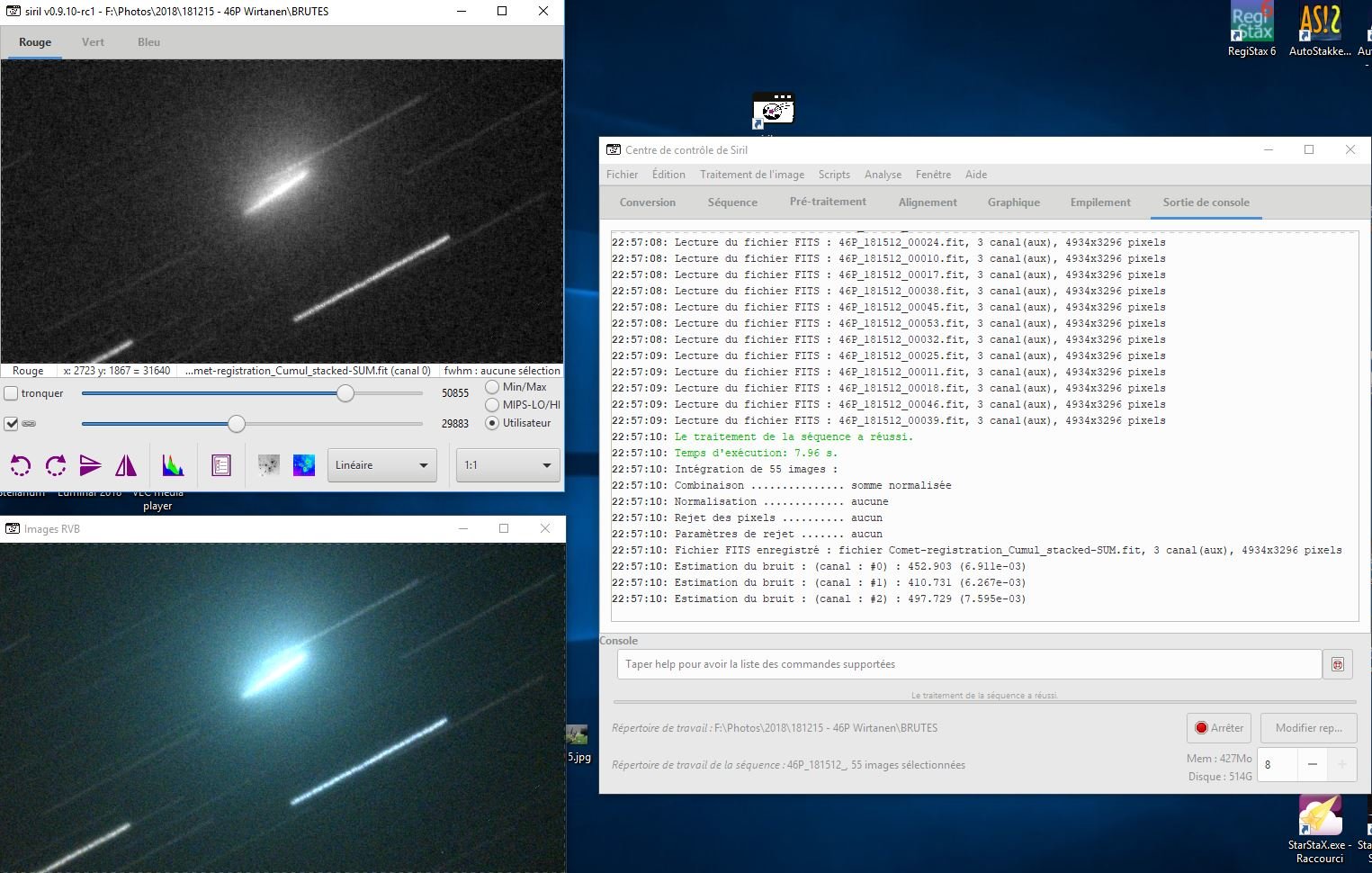The width and height of the screenshot is (1372, 873).
Task: Open the Scripts menu
Action: pos(834,175)
